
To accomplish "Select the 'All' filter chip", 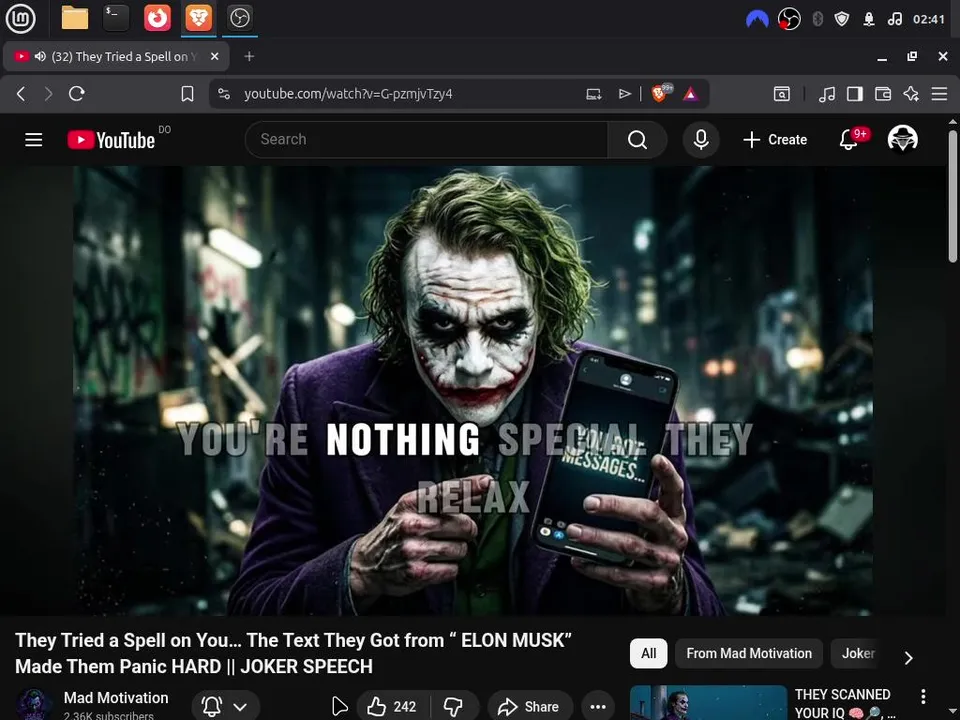I will [648, 653].
